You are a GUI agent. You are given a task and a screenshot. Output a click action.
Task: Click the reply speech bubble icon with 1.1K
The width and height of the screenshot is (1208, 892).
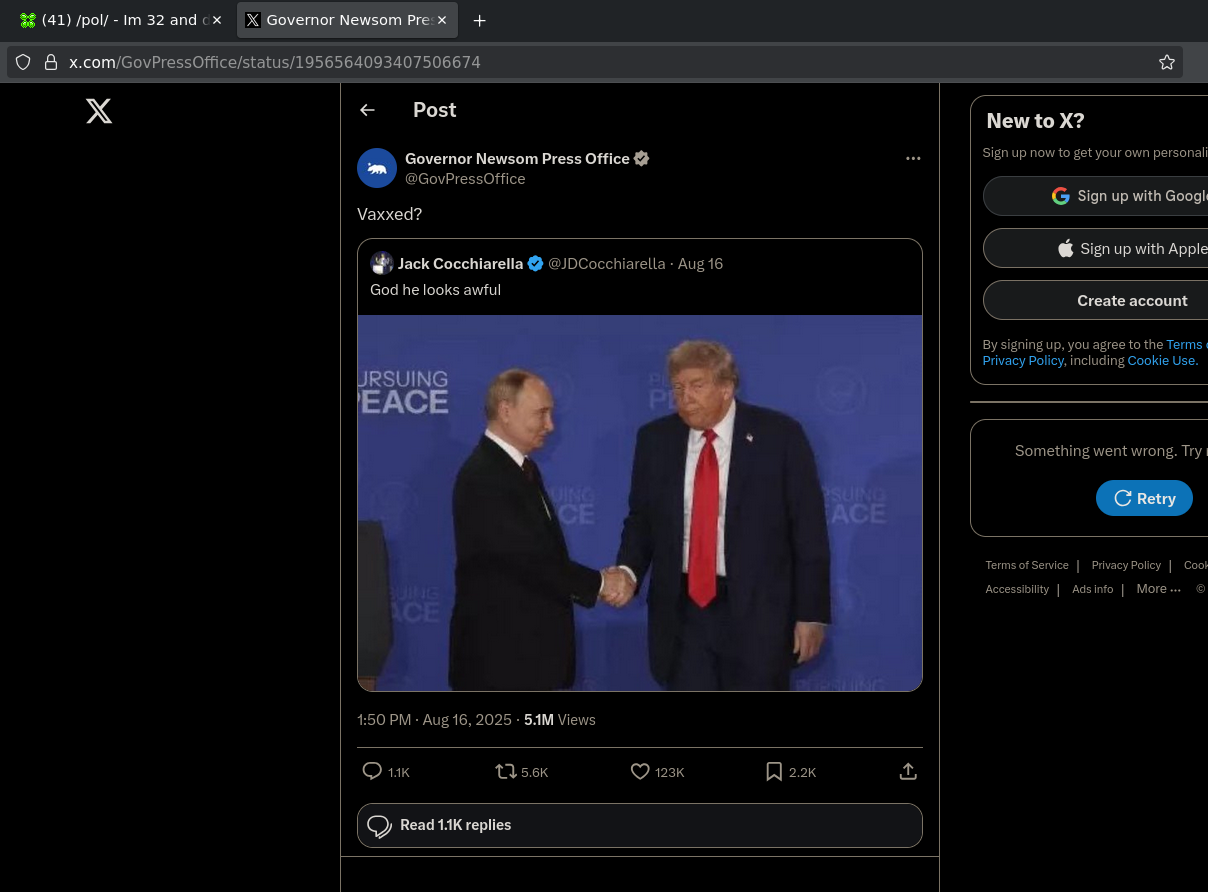tap(372, 771)
